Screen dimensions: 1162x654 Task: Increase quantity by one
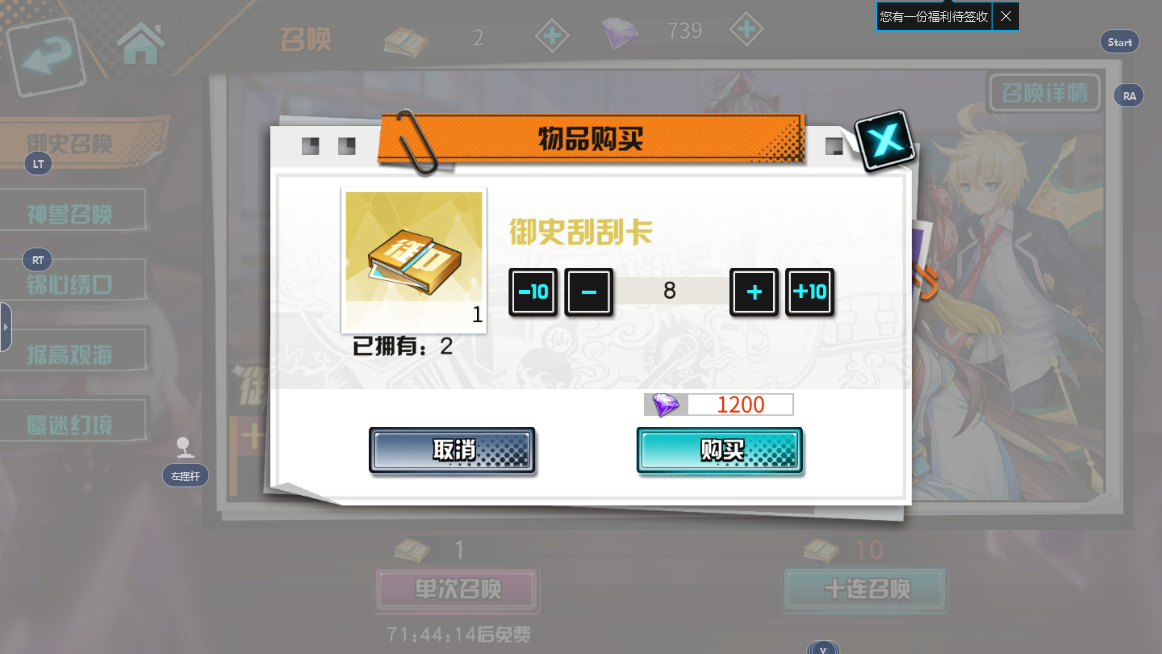tap(754, 292)
